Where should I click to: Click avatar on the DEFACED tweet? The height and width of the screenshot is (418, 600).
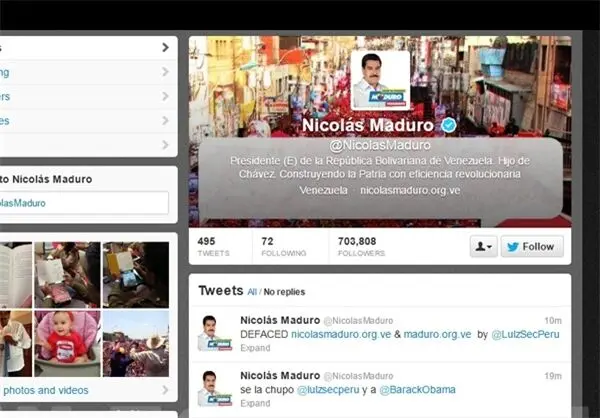pyautogui.click(x=214, y=333)
